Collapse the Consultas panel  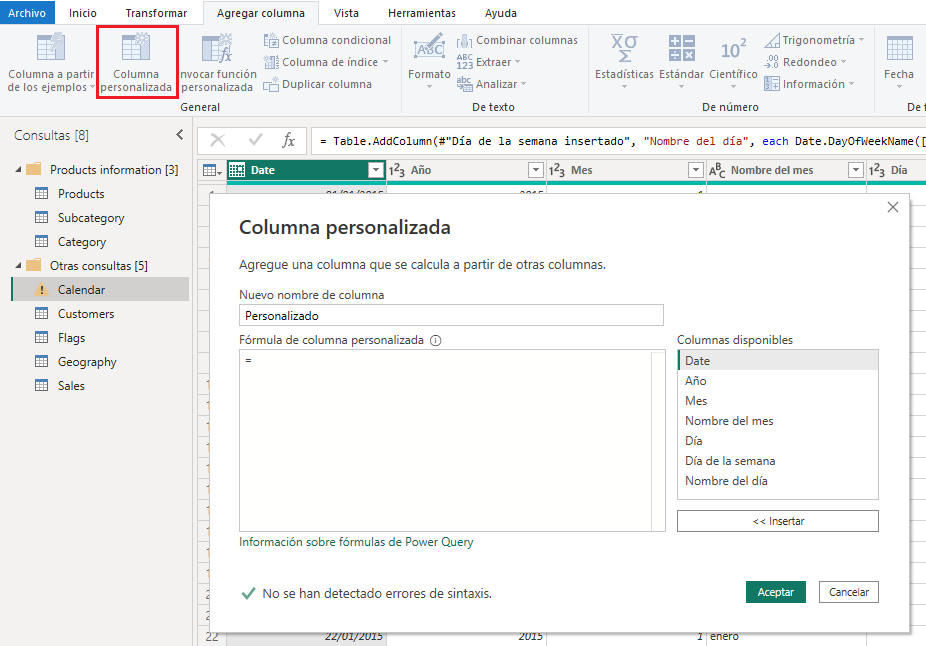click(x=180, y=135)
